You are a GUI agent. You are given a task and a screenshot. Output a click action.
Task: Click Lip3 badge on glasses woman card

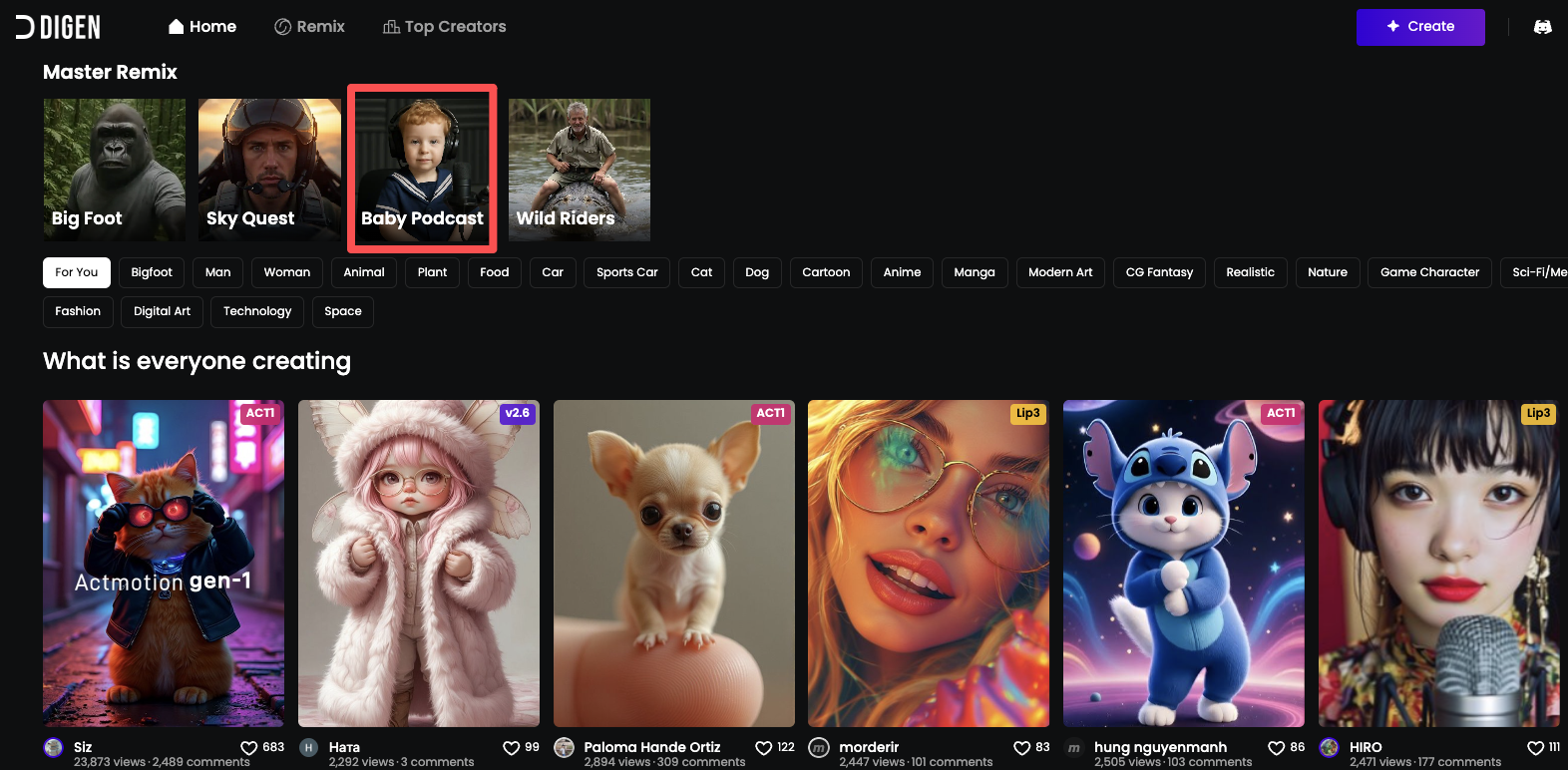(1027, 413)
